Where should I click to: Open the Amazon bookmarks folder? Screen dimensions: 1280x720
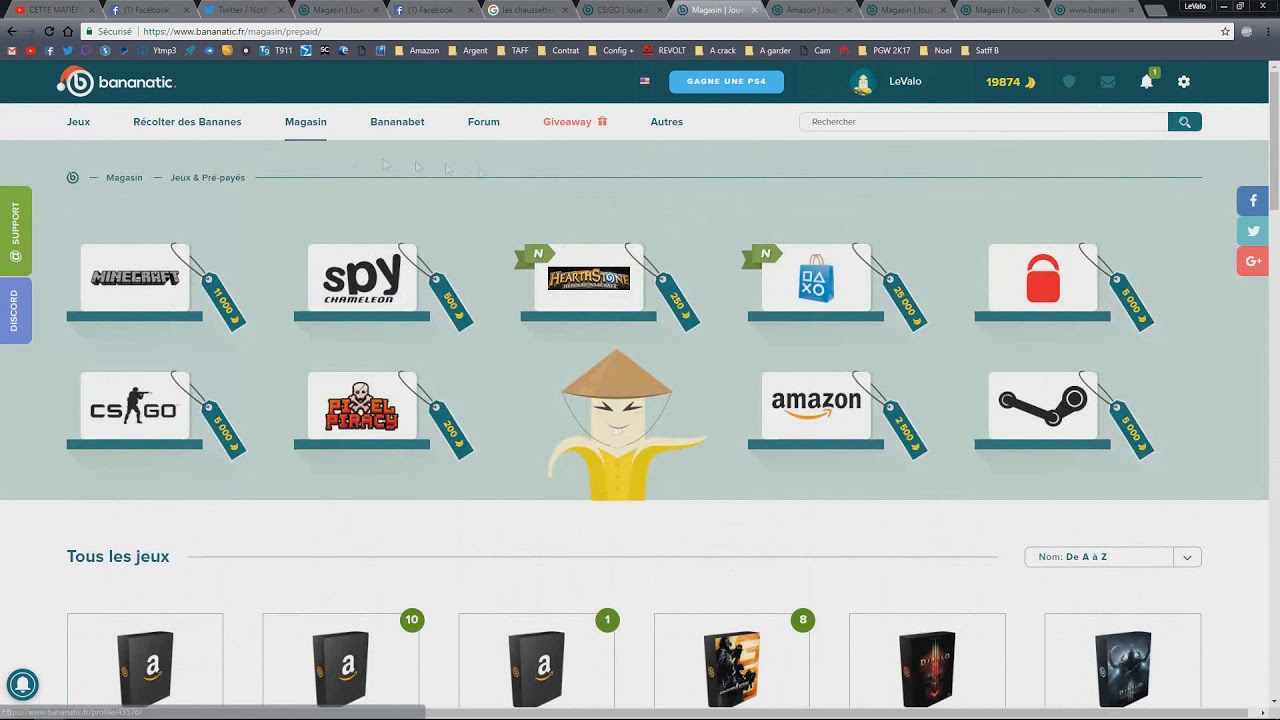coord(417,50)
